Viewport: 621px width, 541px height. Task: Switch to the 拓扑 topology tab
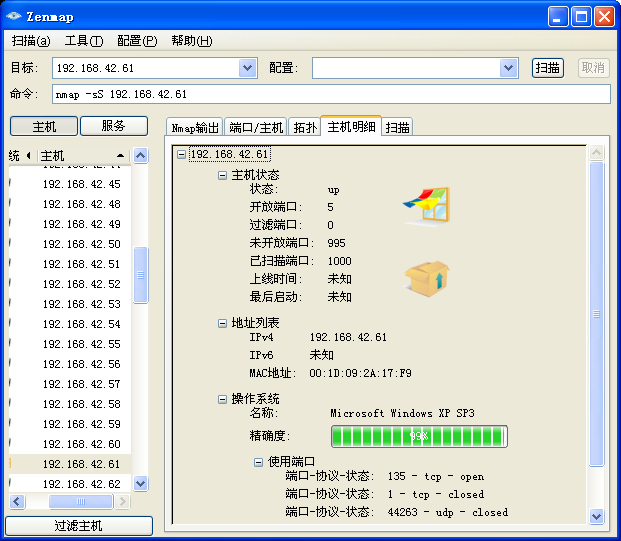pyautogui.click(x=305, y=128)
